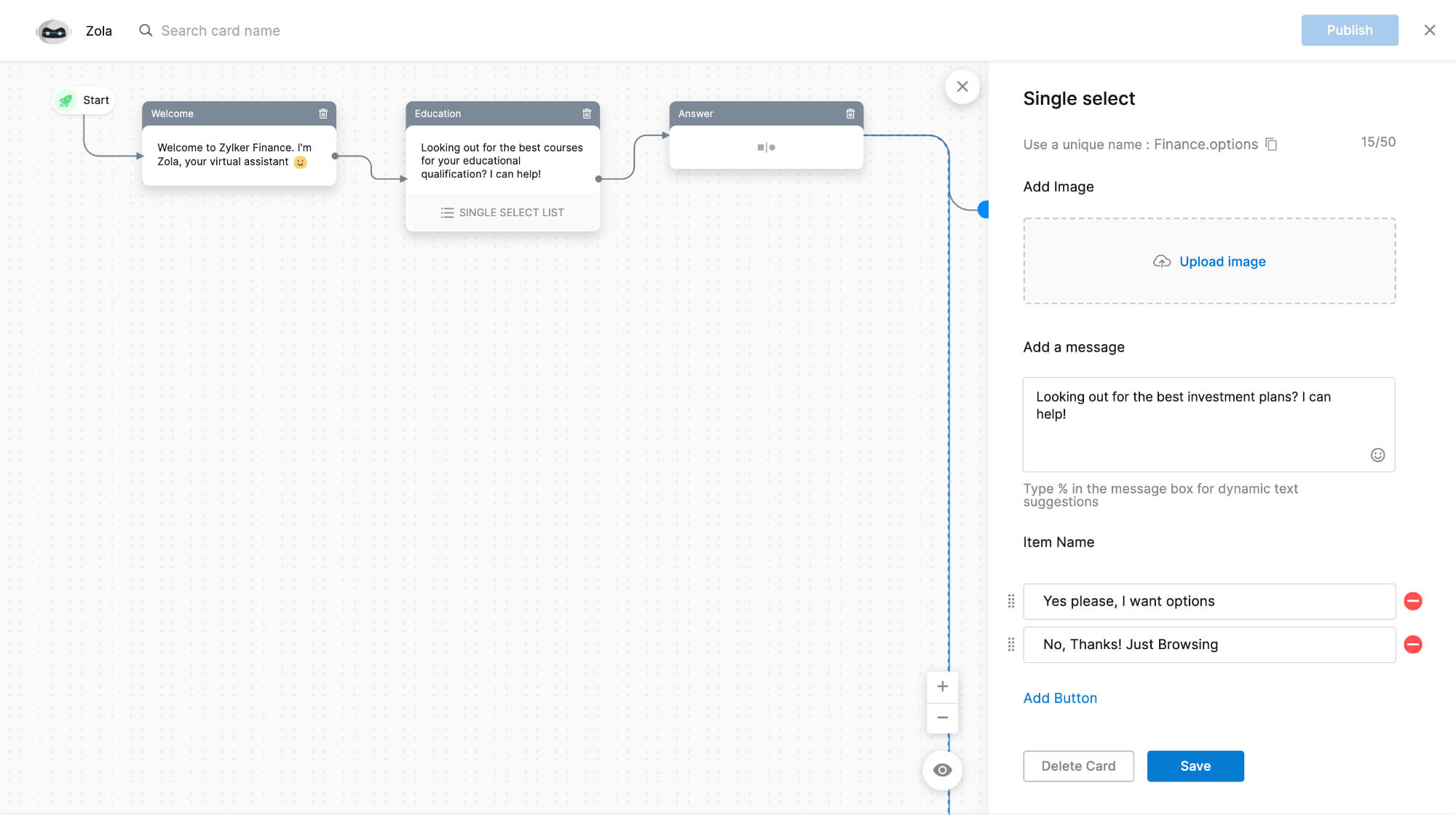Screen dimensions: 1456x815
Task: Copy the unique name Finance.options
Action: click(1271, 144)
